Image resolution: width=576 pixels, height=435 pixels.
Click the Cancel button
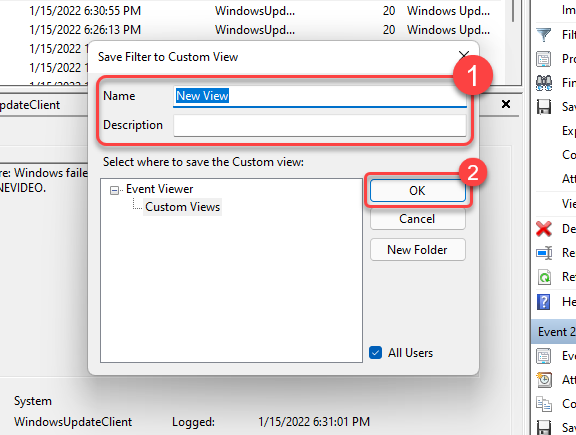click(418, 219)
